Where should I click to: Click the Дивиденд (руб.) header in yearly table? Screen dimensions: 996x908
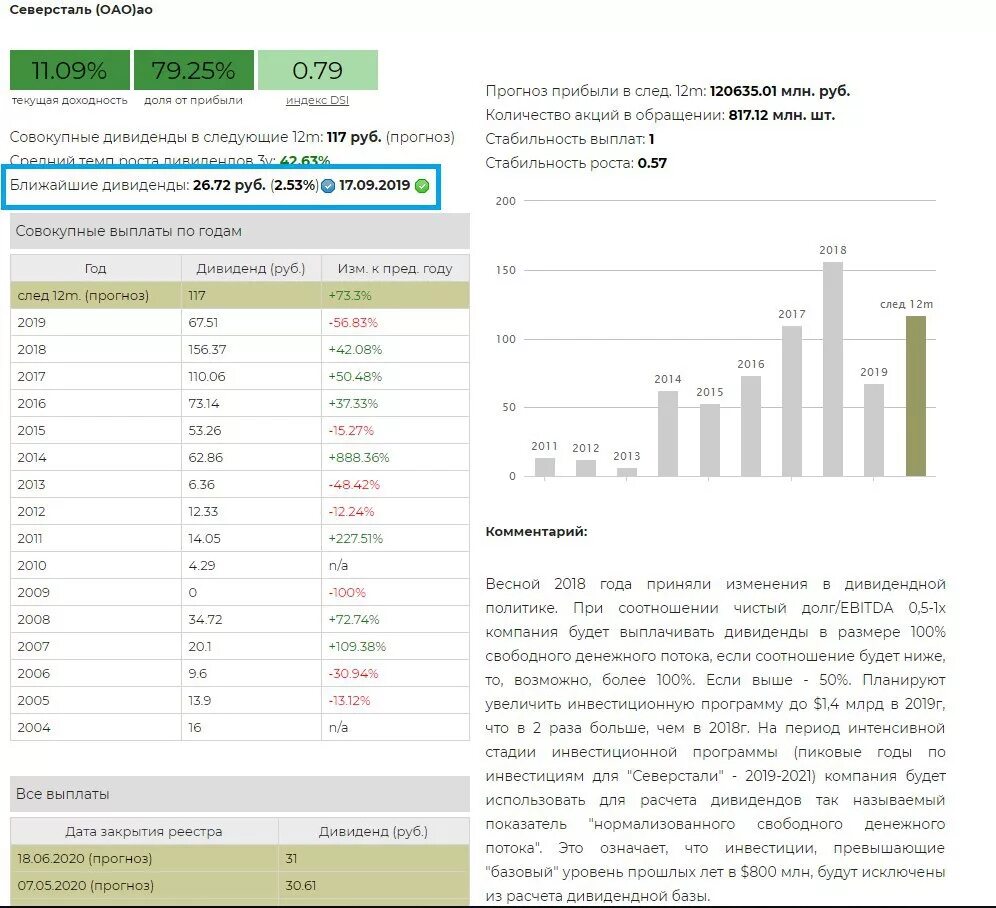point(251,268)
